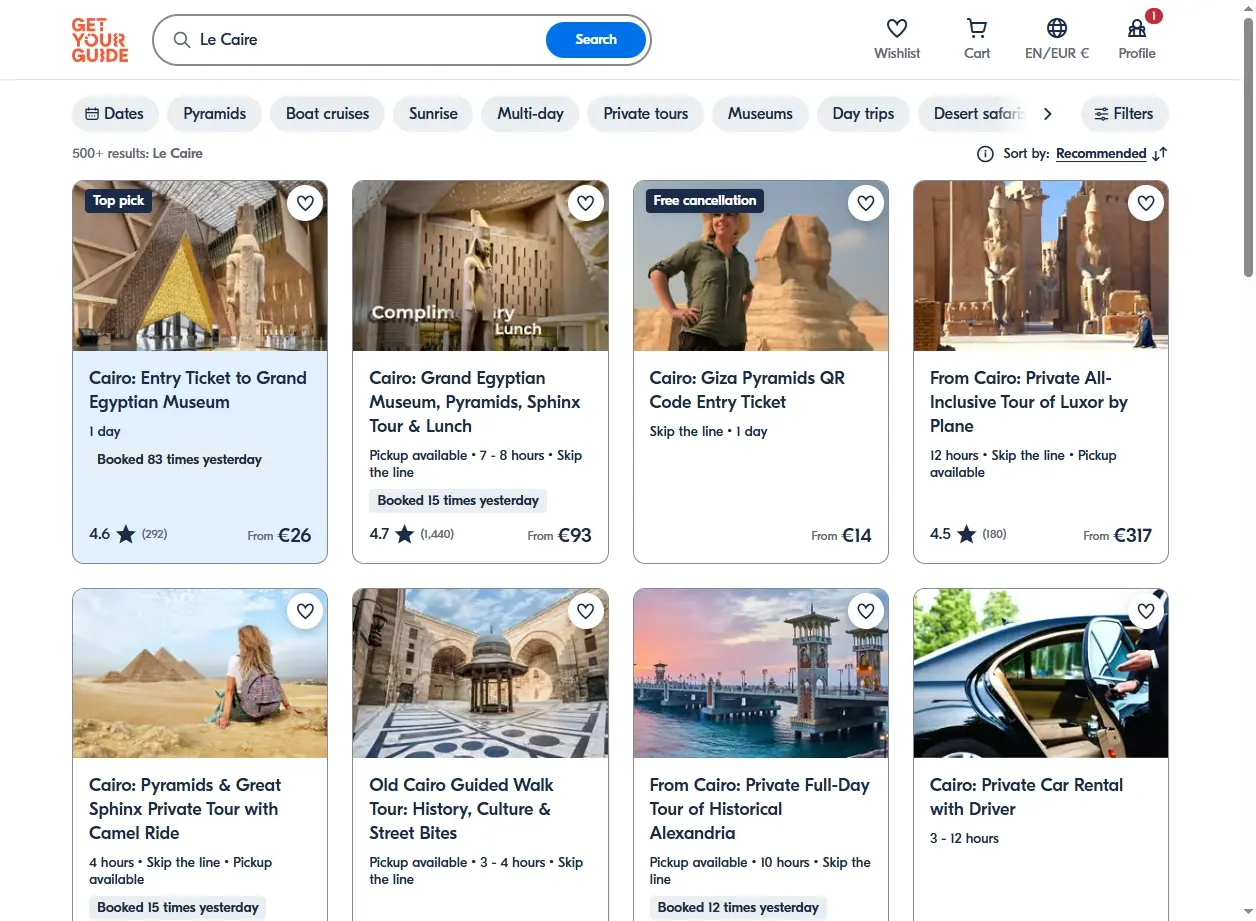The width and height of the screenshot is (1256, 921).
Task: Open the Filters panel
Action: 1124,114
